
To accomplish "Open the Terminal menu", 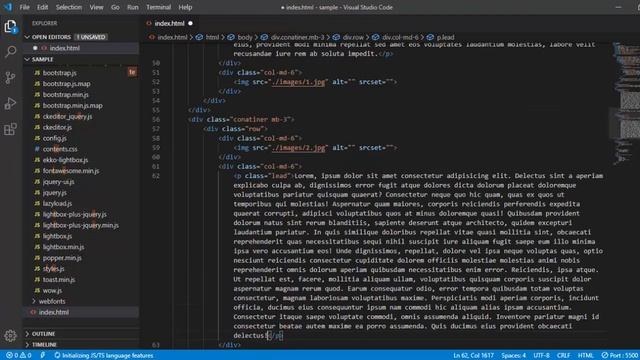I will (158, 7).
